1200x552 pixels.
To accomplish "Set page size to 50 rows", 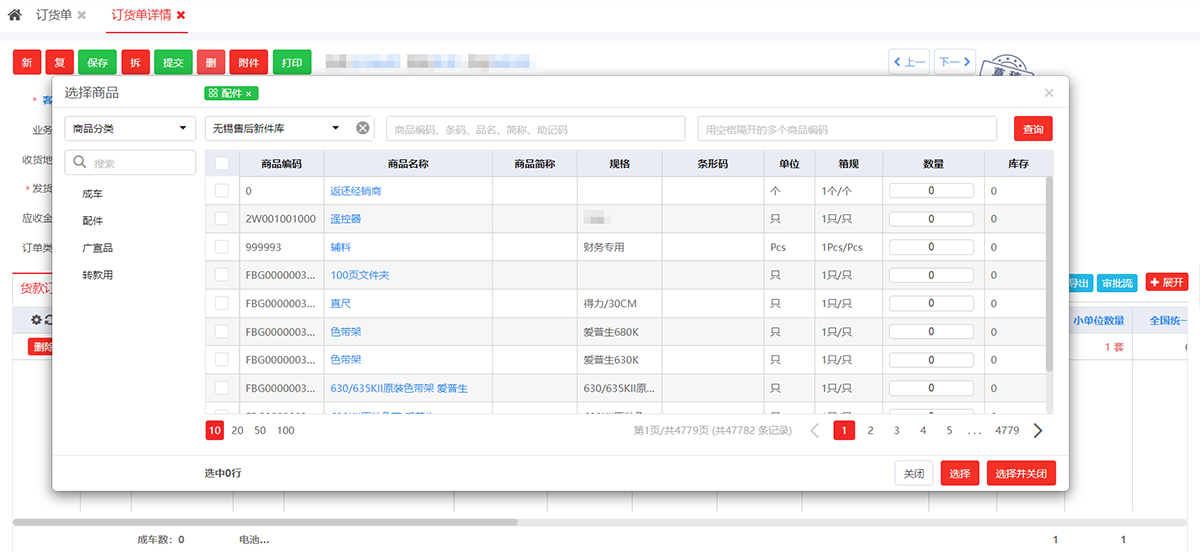I will pyautogui.click(x=260, y=430).
